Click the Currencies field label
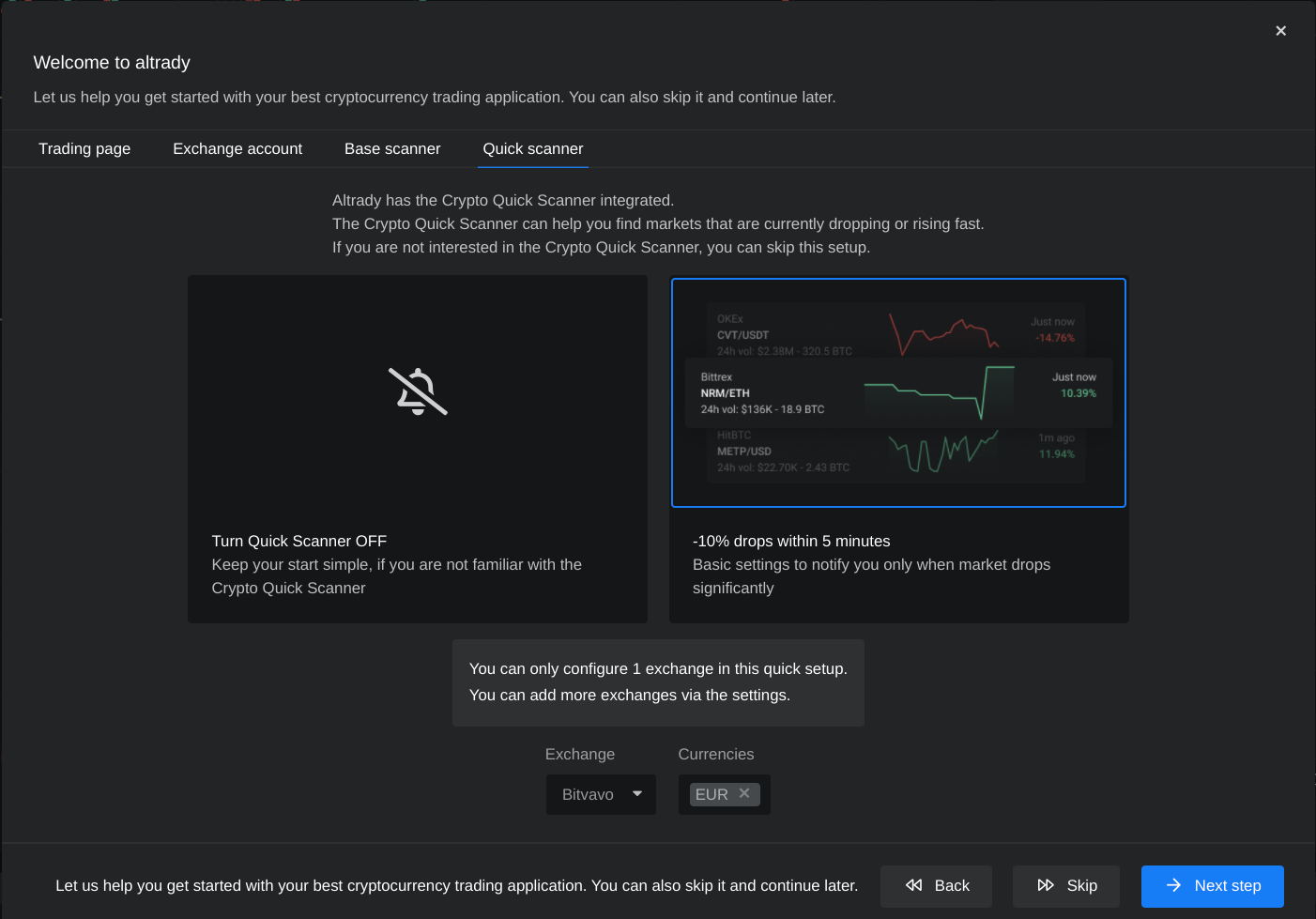The height and width of the screenshot is (919, 1316). (716, 754)
